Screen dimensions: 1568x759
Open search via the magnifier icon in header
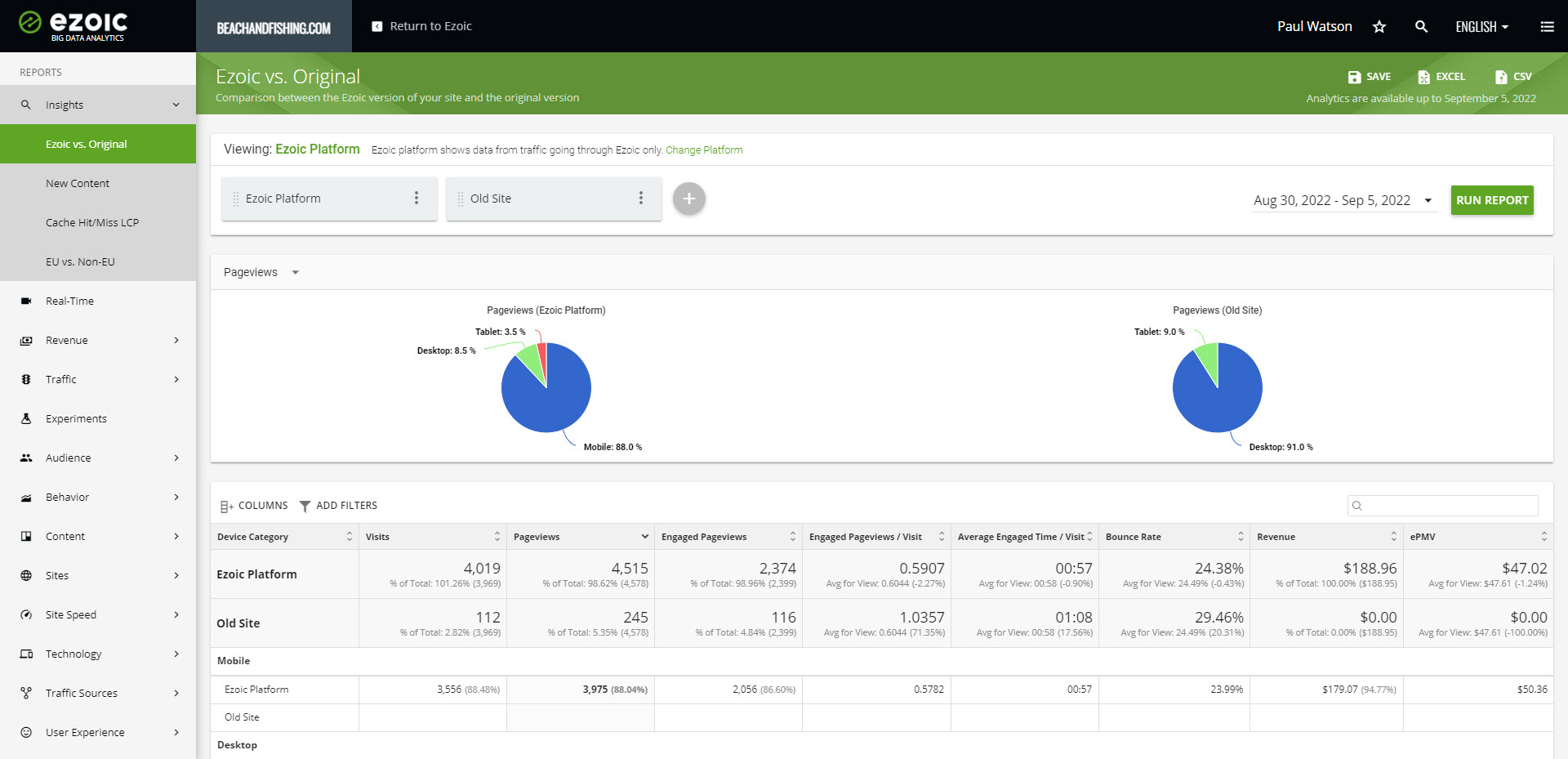(1421, 27)
